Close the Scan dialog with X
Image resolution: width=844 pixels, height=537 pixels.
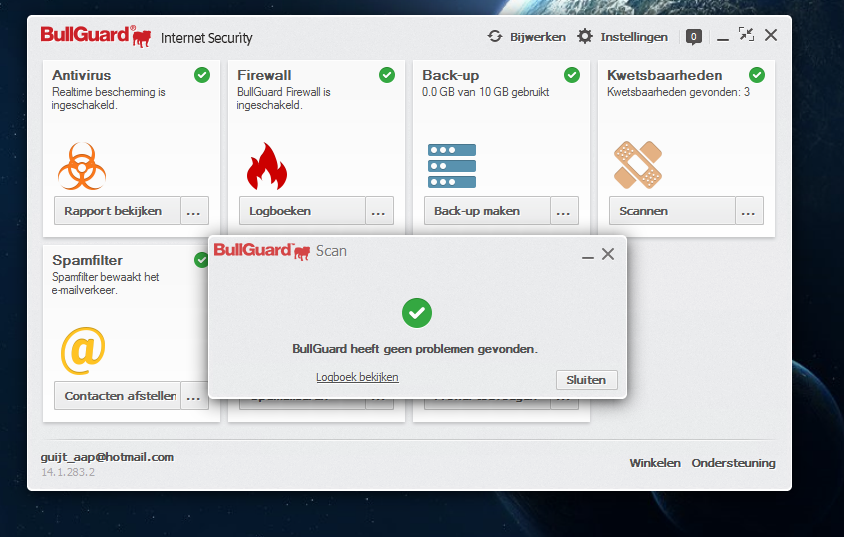[x=608, y=254]
